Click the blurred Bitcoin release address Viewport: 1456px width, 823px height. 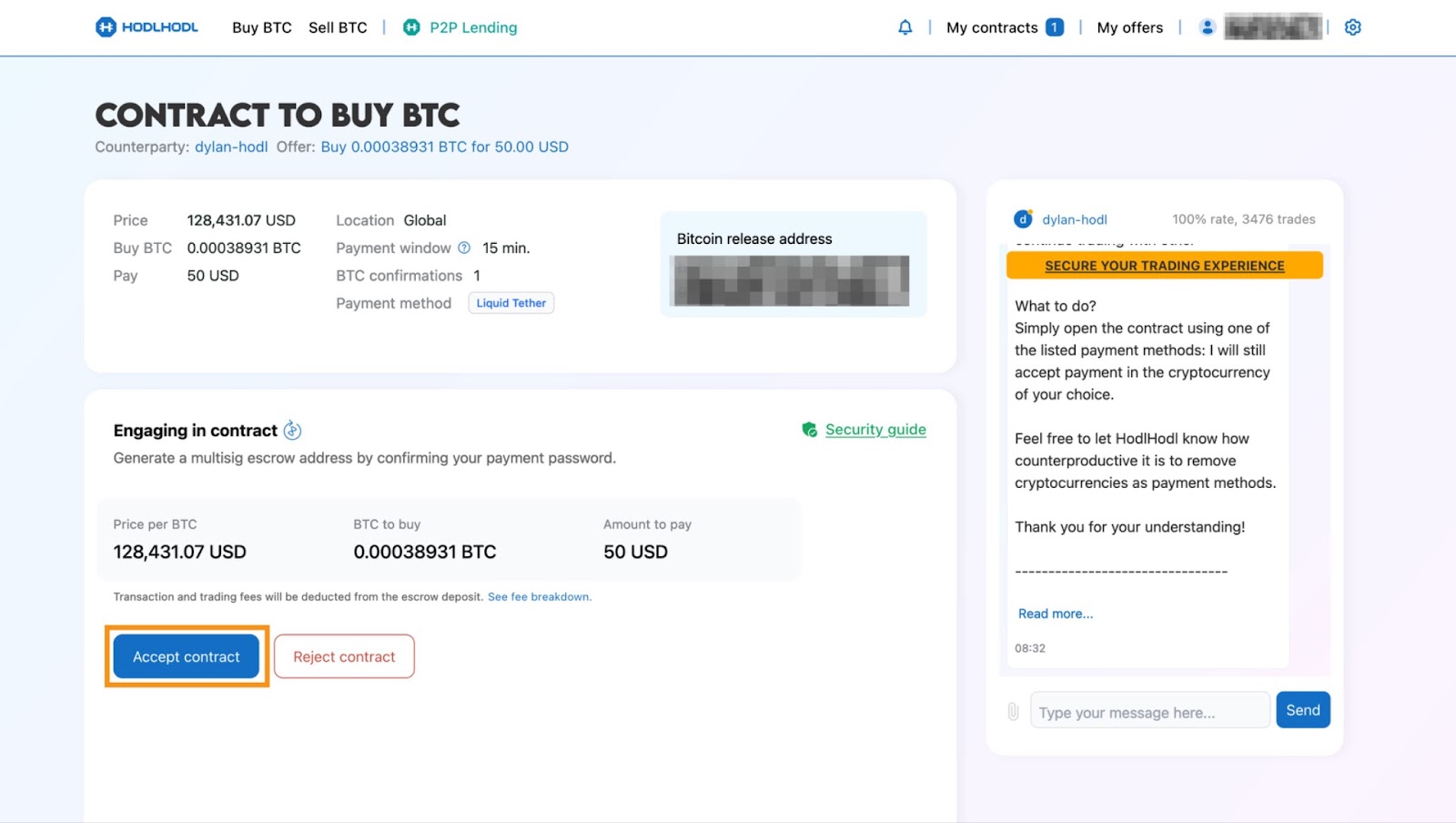coord(790,280)
